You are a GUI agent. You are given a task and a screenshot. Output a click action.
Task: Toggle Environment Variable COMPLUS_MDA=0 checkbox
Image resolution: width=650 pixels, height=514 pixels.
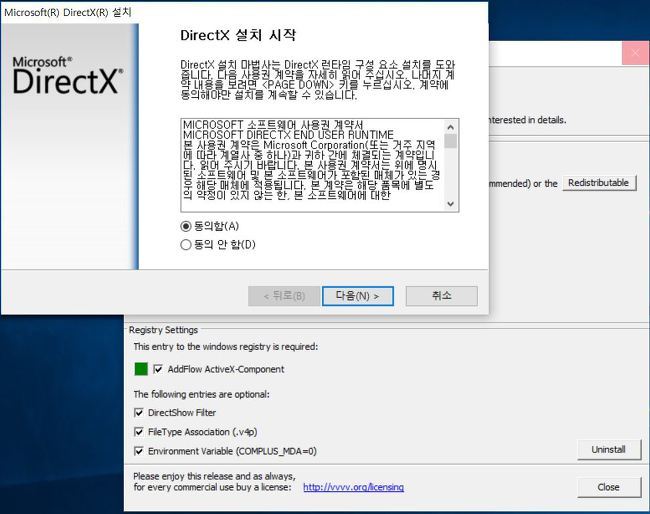tap(139, 451)
